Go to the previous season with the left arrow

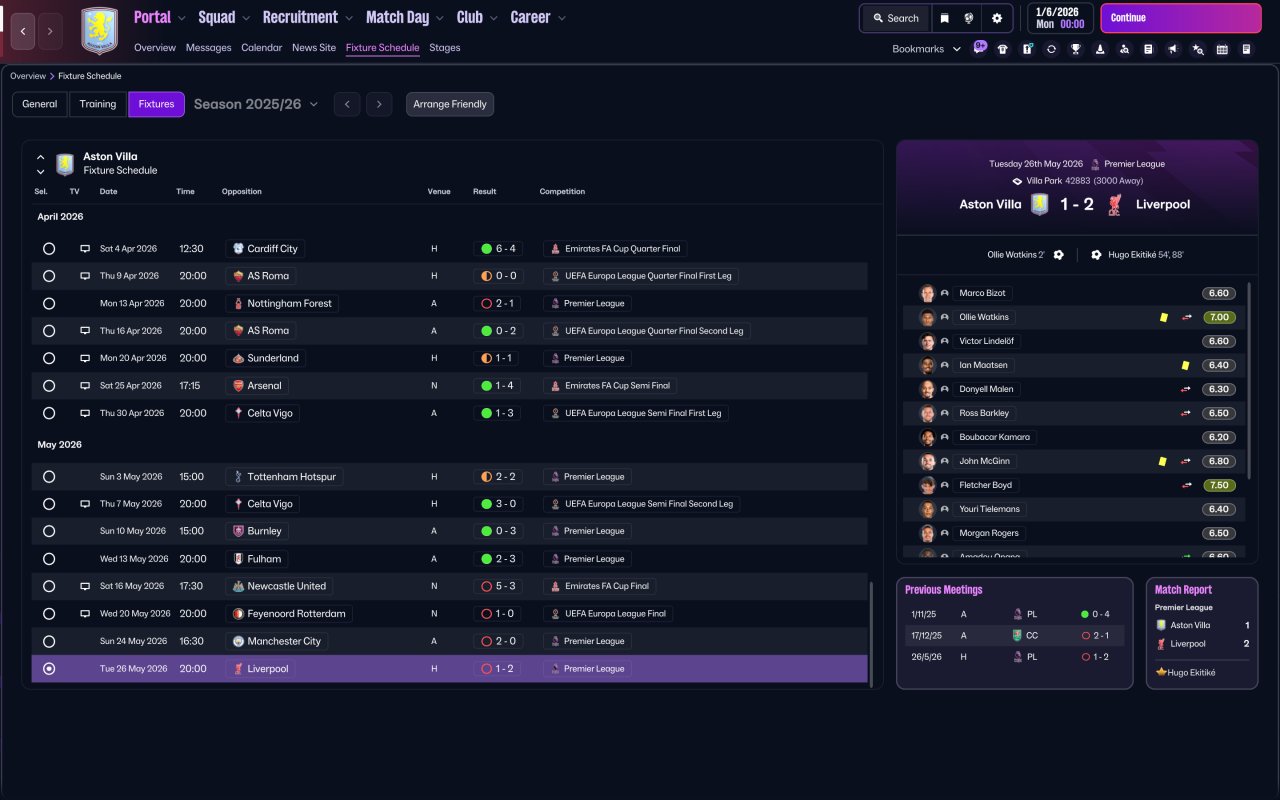[x=347, y=104]
